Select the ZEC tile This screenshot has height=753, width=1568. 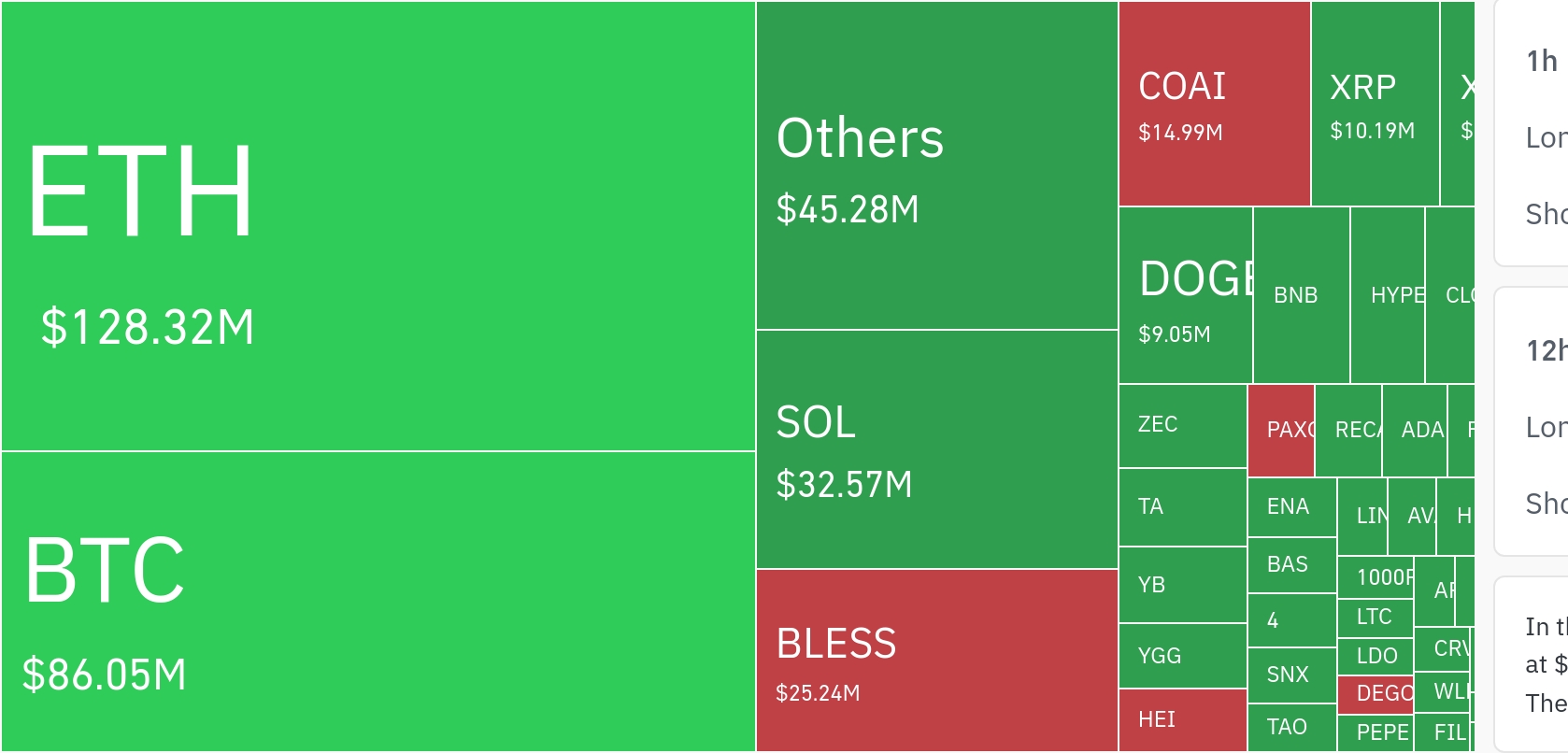click(1182, 426)
